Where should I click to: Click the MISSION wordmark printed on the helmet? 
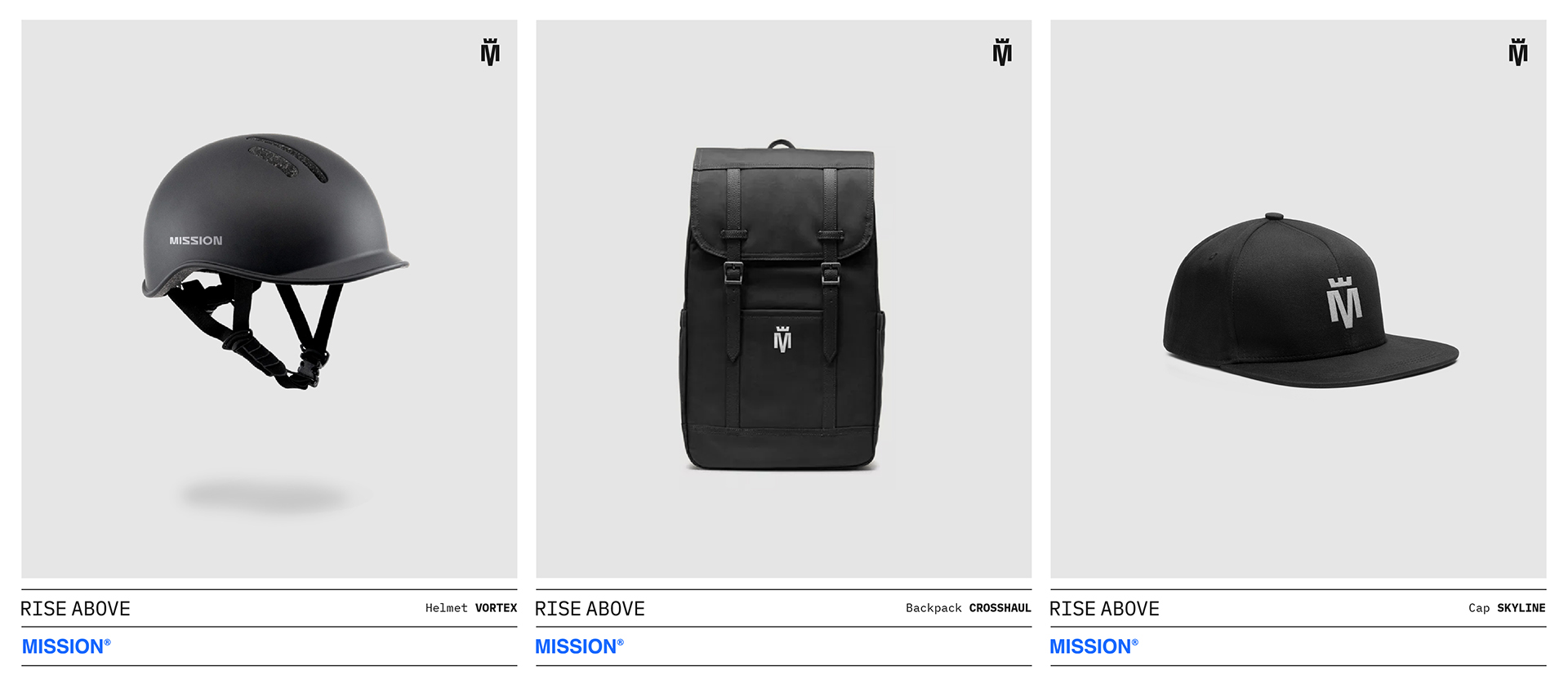click(195, 240)
